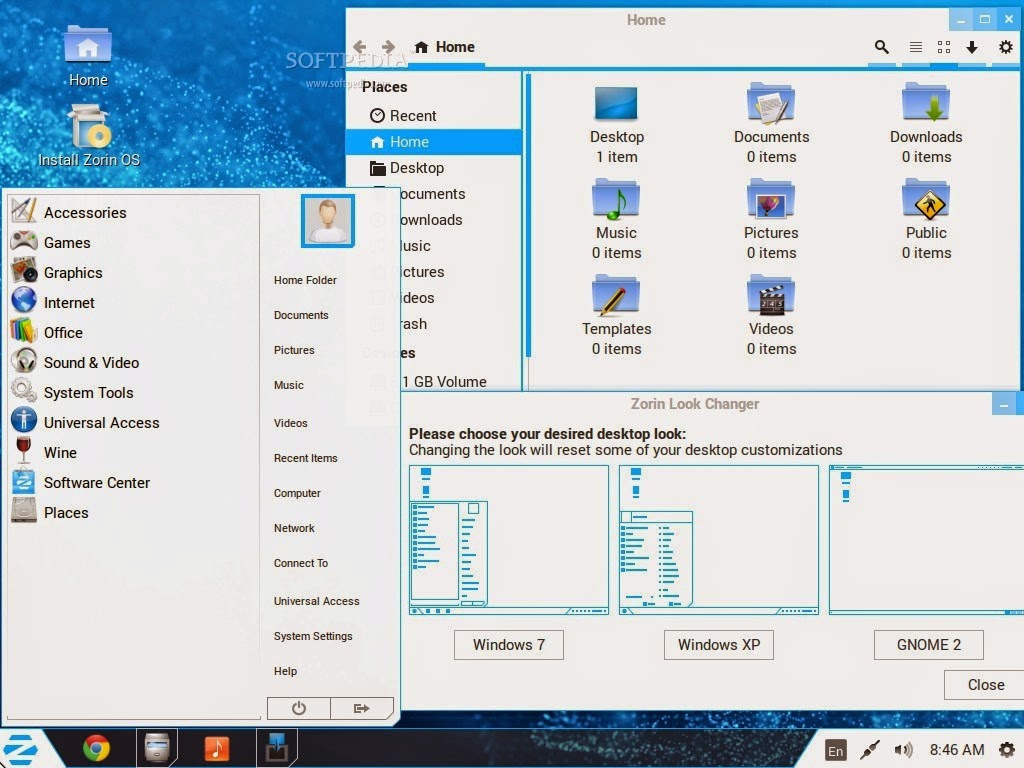This screenshot has height=768, width=1024.
Task: Open the Desktop folder in Home
Action: [616, 124]
